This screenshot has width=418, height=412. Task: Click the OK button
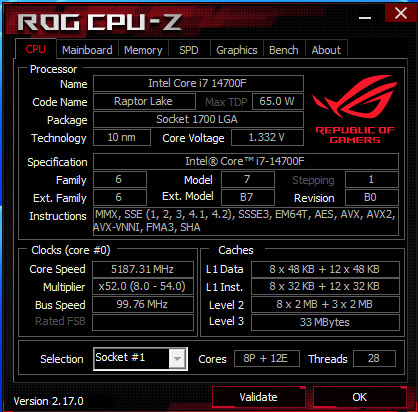[x=360, y=397]
